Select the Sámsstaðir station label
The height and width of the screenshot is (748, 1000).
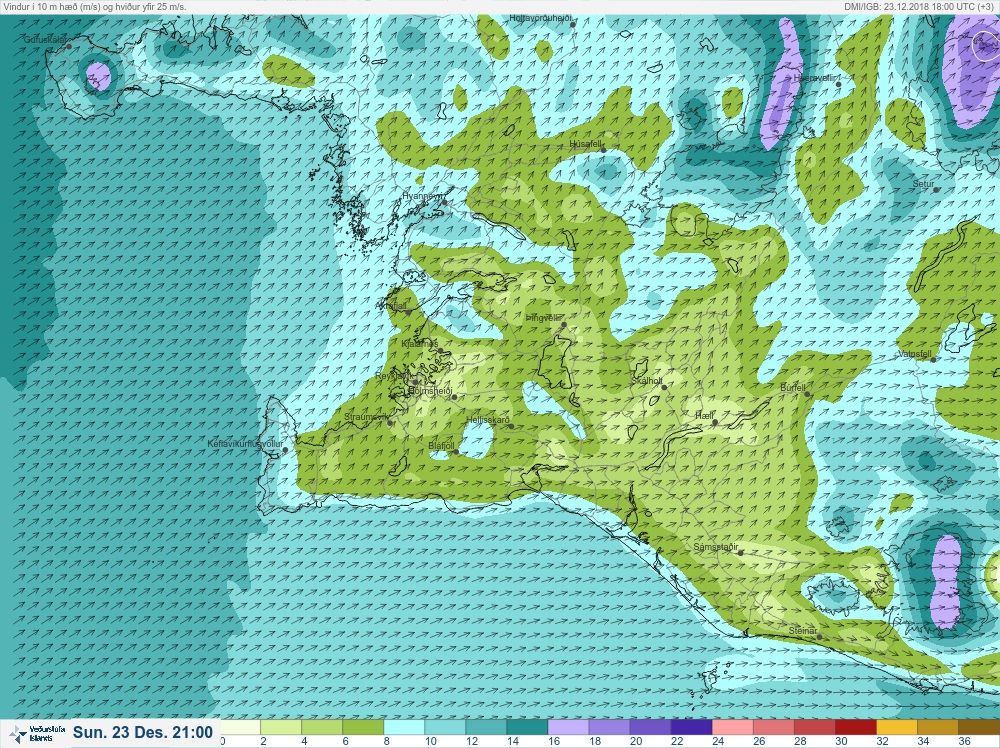pyautogui.click(x=716, y=547)
